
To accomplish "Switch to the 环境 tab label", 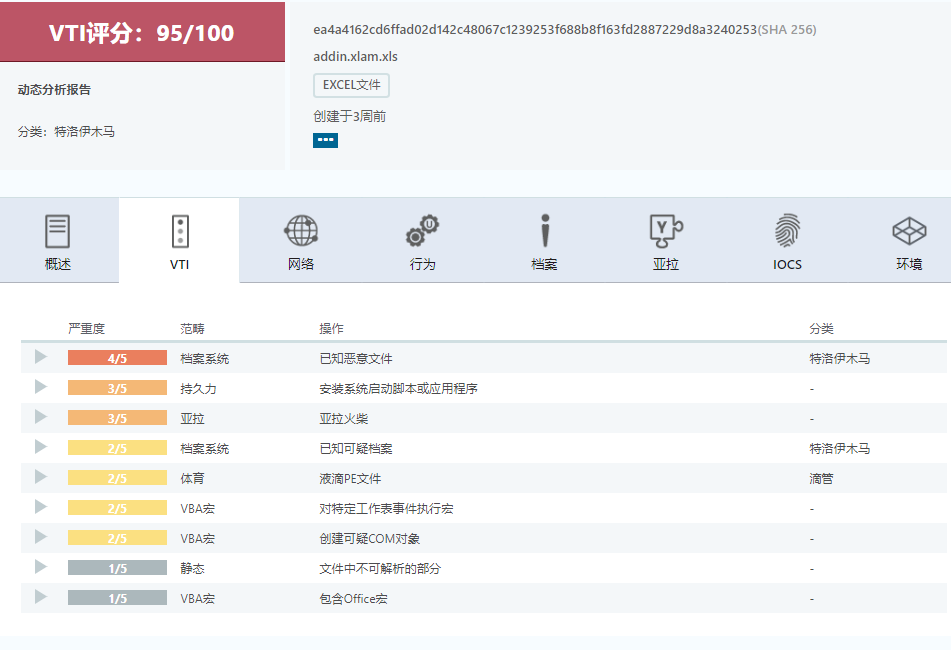I will 909,264.
